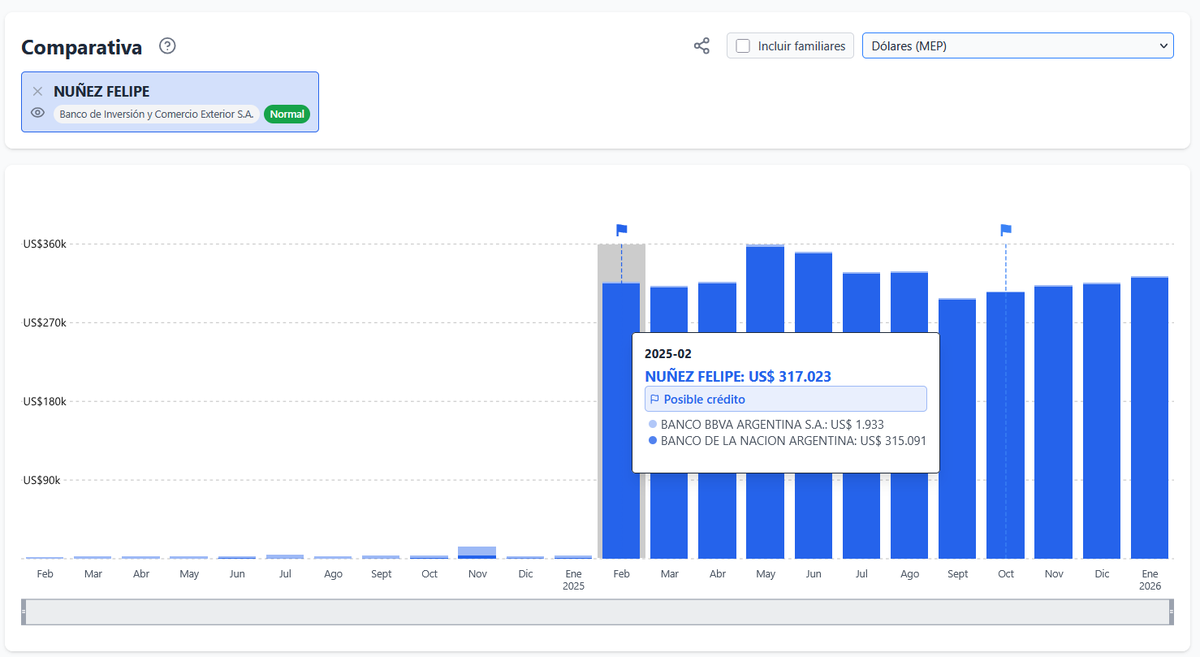The image size is (1200, 657).
Task: Click the flag marker above Oct 2025
Action: click(1006, 230)
